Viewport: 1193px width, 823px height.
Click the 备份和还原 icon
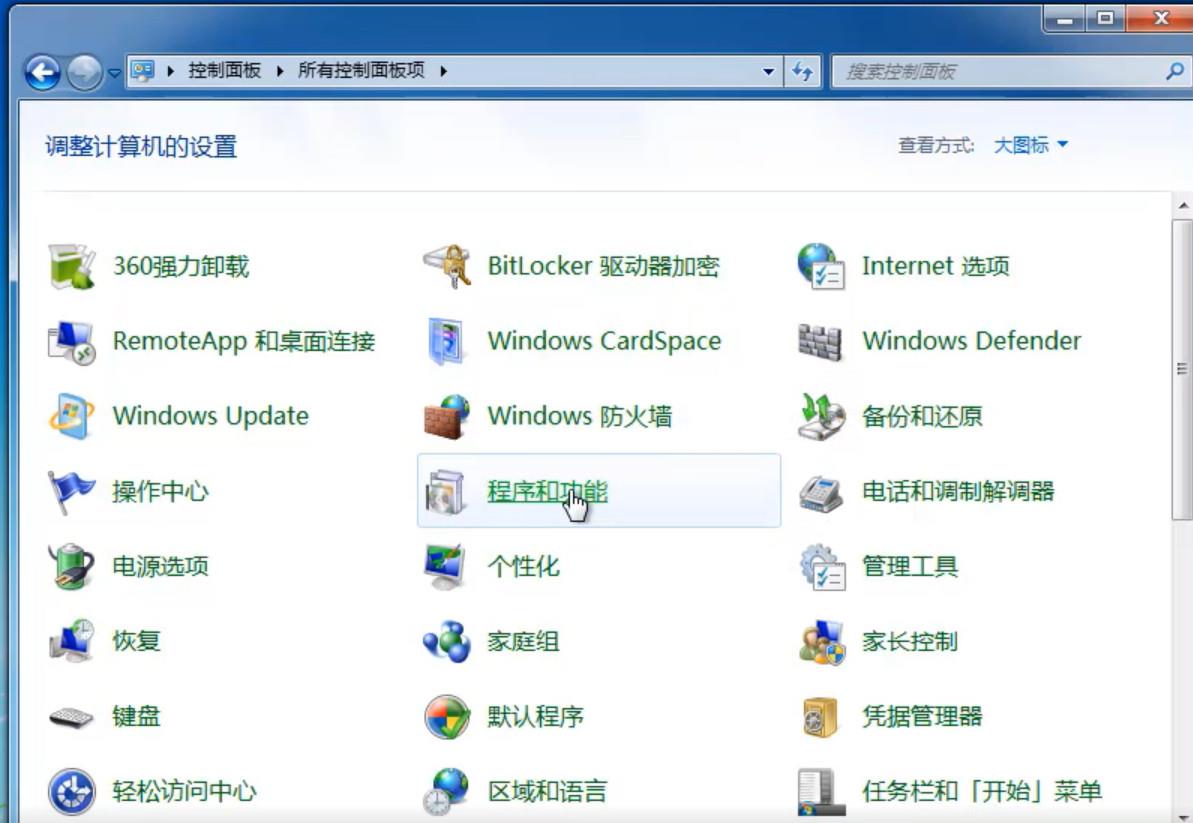821,416
